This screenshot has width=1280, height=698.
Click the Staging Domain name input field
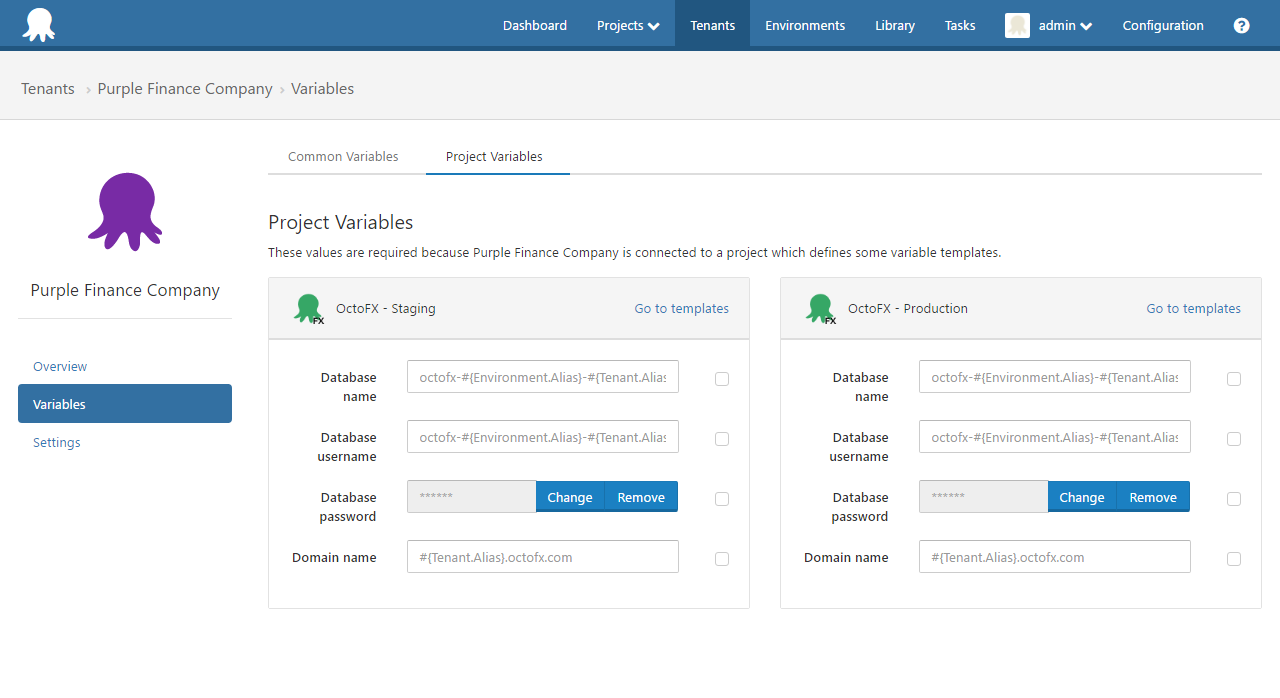point(542,556)
